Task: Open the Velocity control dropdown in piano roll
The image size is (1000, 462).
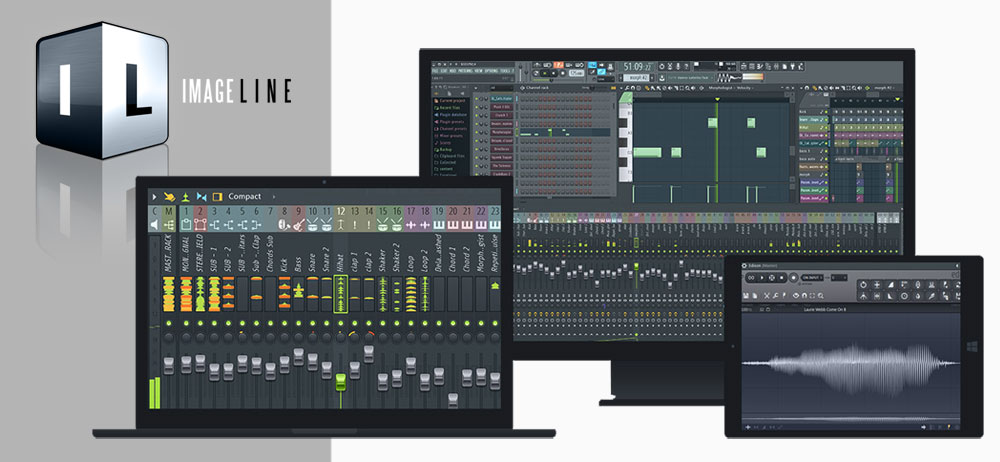Action: [745, 88]
